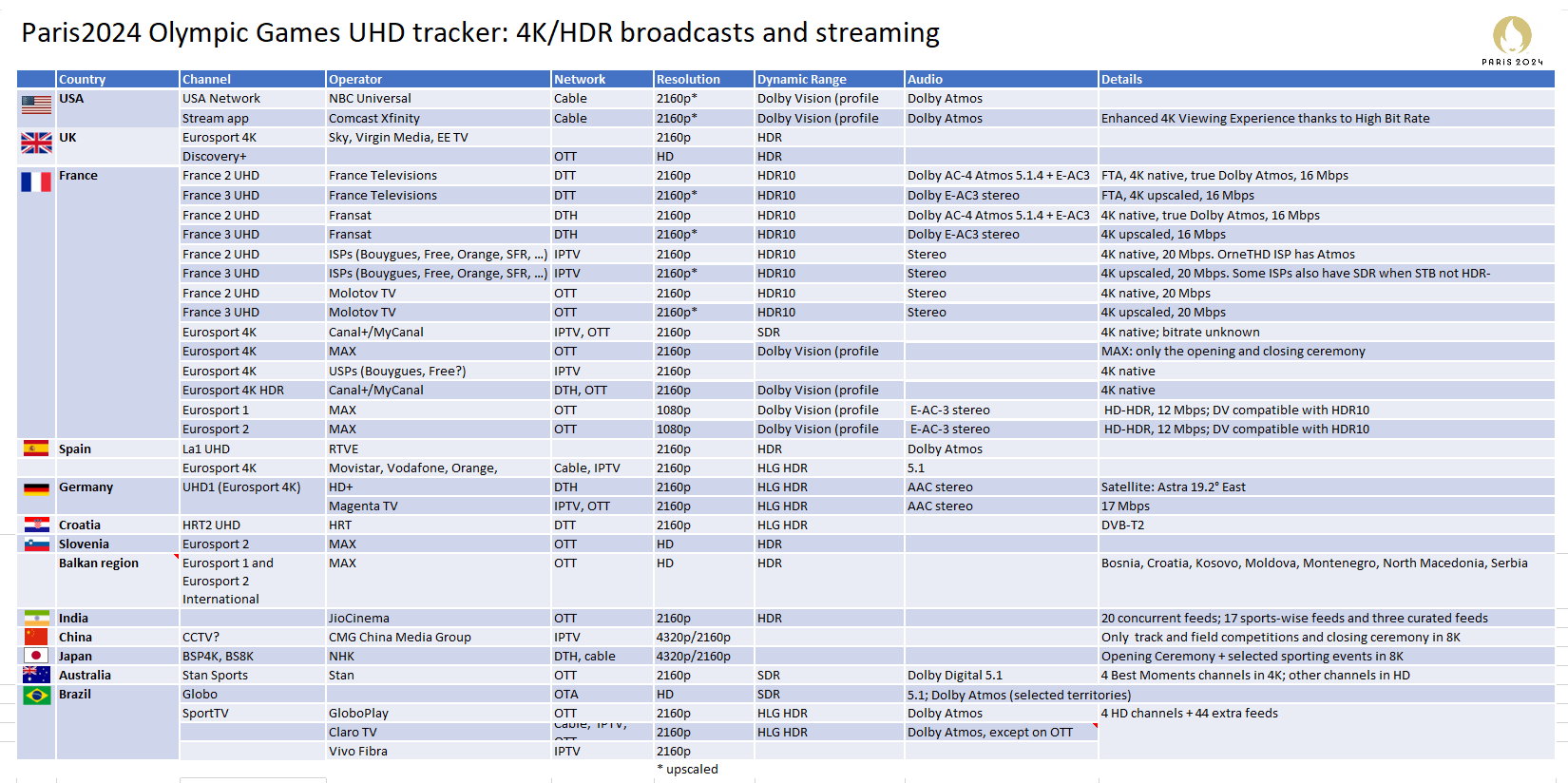Click the Details column header

1327,80
